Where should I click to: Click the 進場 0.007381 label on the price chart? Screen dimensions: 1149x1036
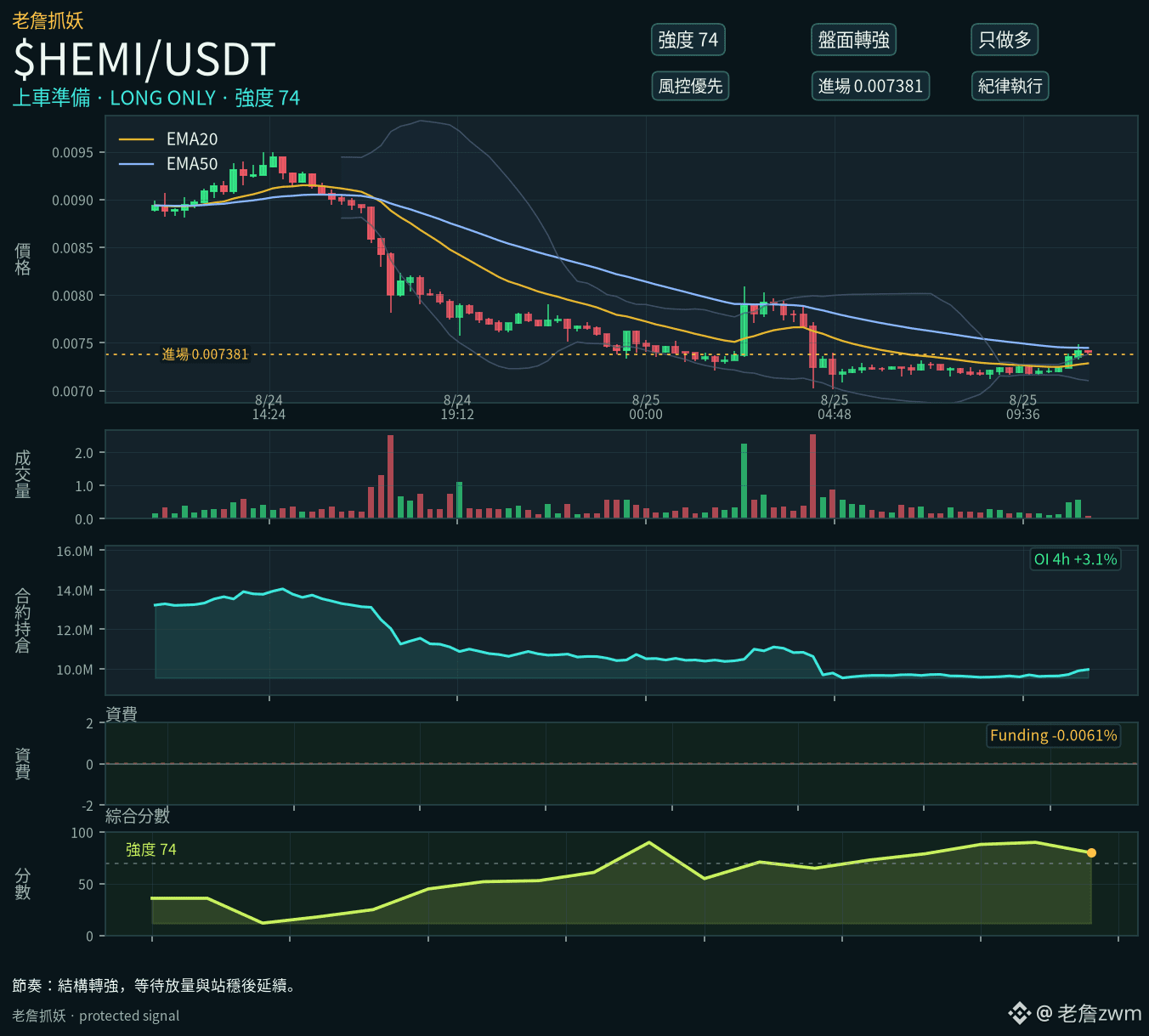pos(206,354)
